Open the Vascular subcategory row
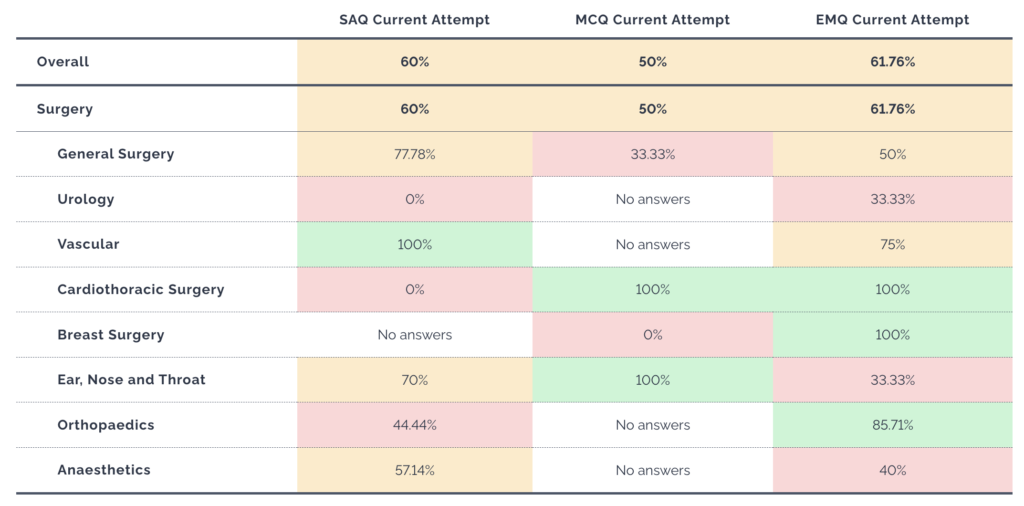 click(x=88, y=244)
